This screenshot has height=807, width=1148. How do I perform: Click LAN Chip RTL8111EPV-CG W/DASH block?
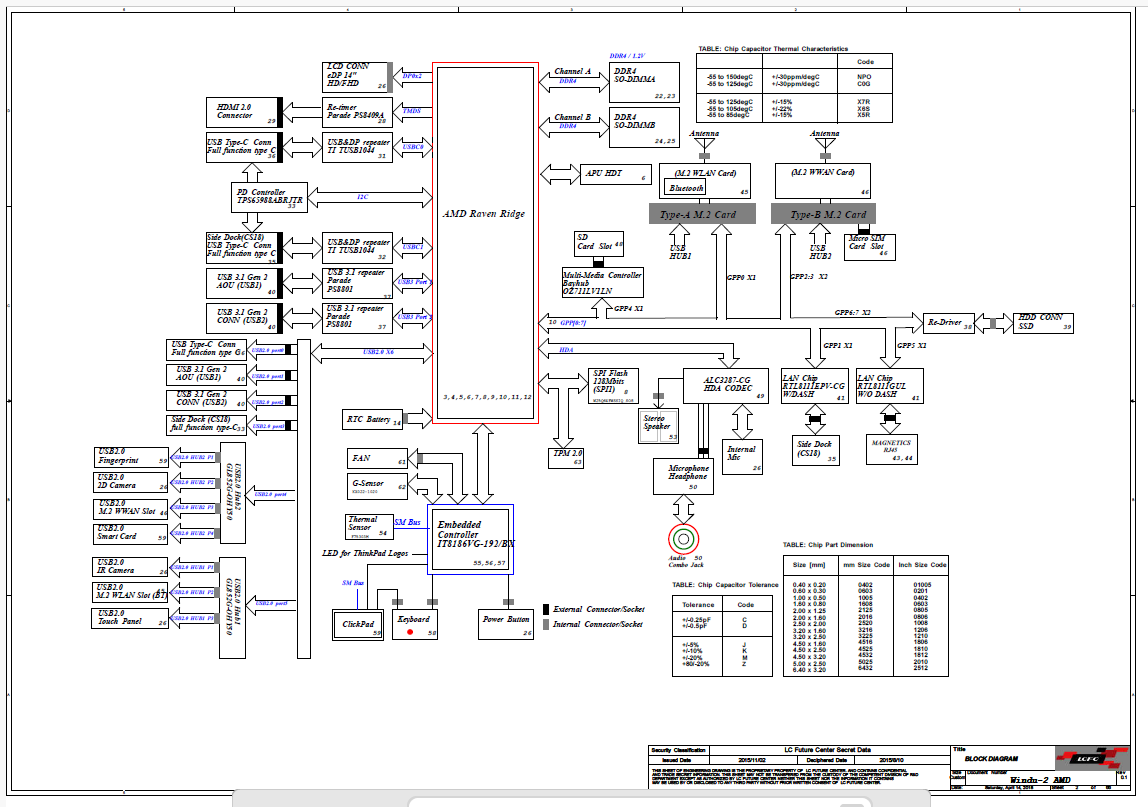click(x=814, y=386)
